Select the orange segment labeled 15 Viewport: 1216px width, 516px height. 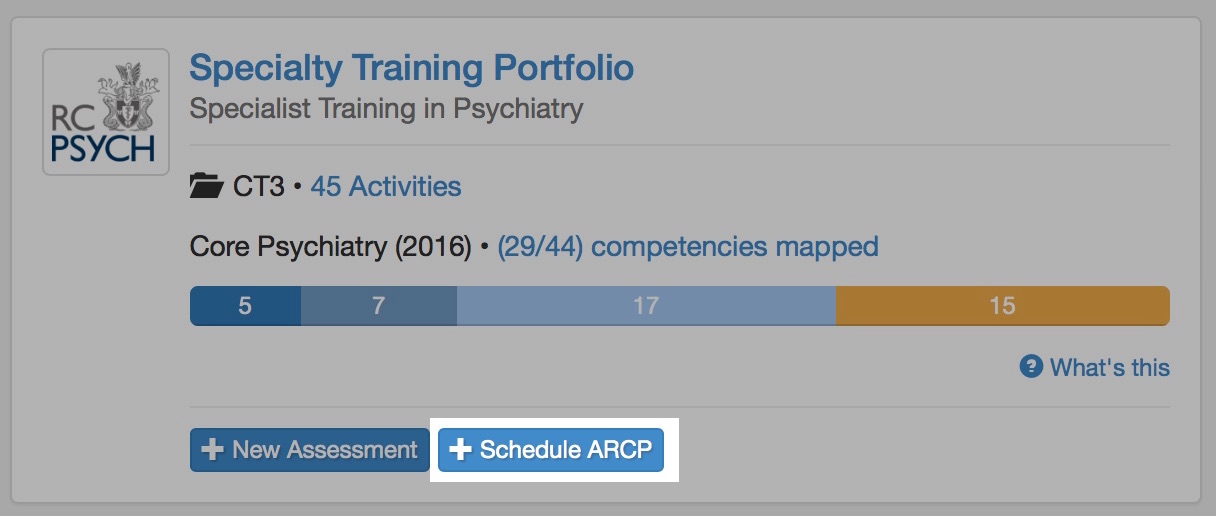coord(1002,306)
